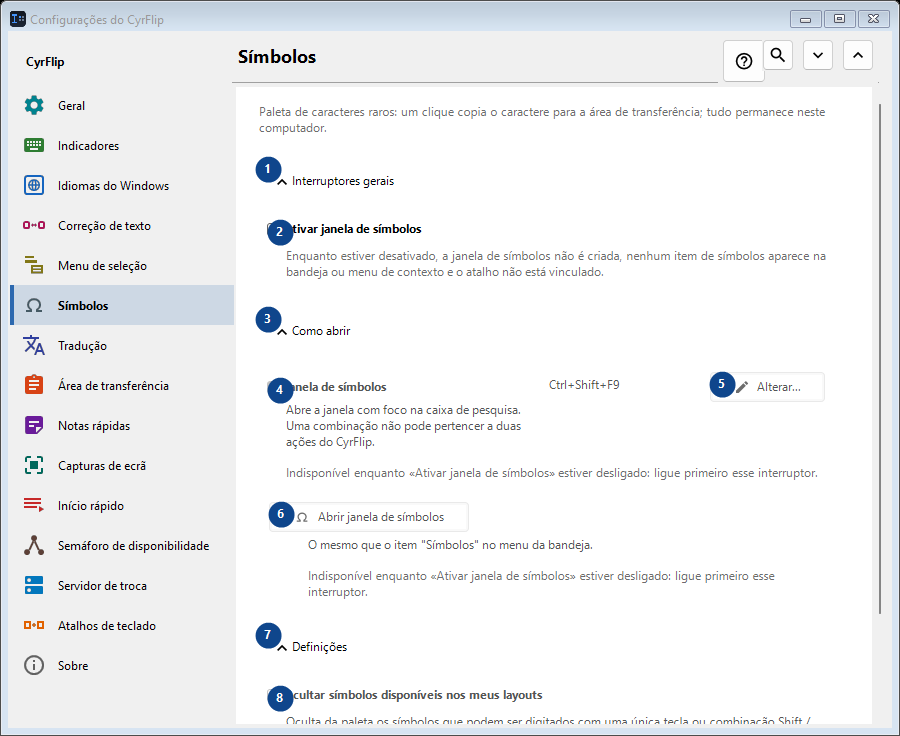Collapse the Definições section

click(x=282, y=648)
